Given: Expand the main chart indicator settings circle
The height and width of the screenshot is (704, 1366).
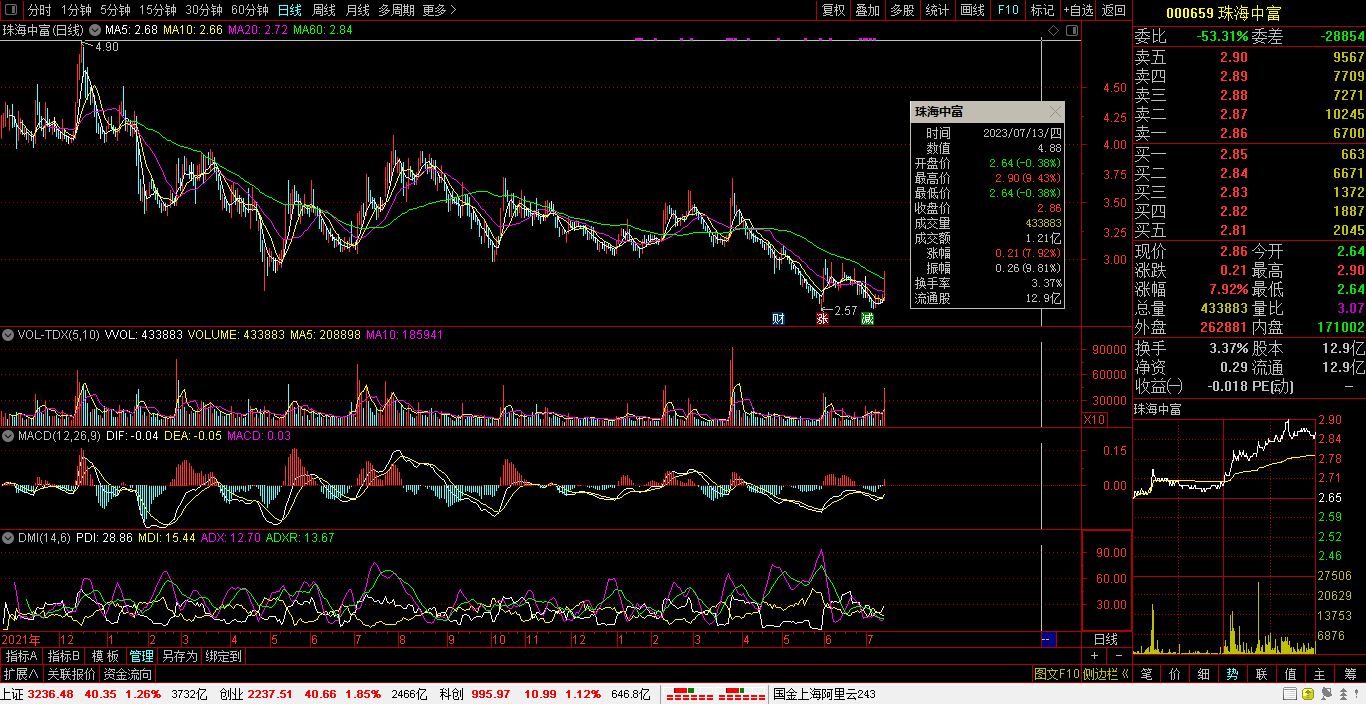Looking at the screenshot, I should (94, 30).
